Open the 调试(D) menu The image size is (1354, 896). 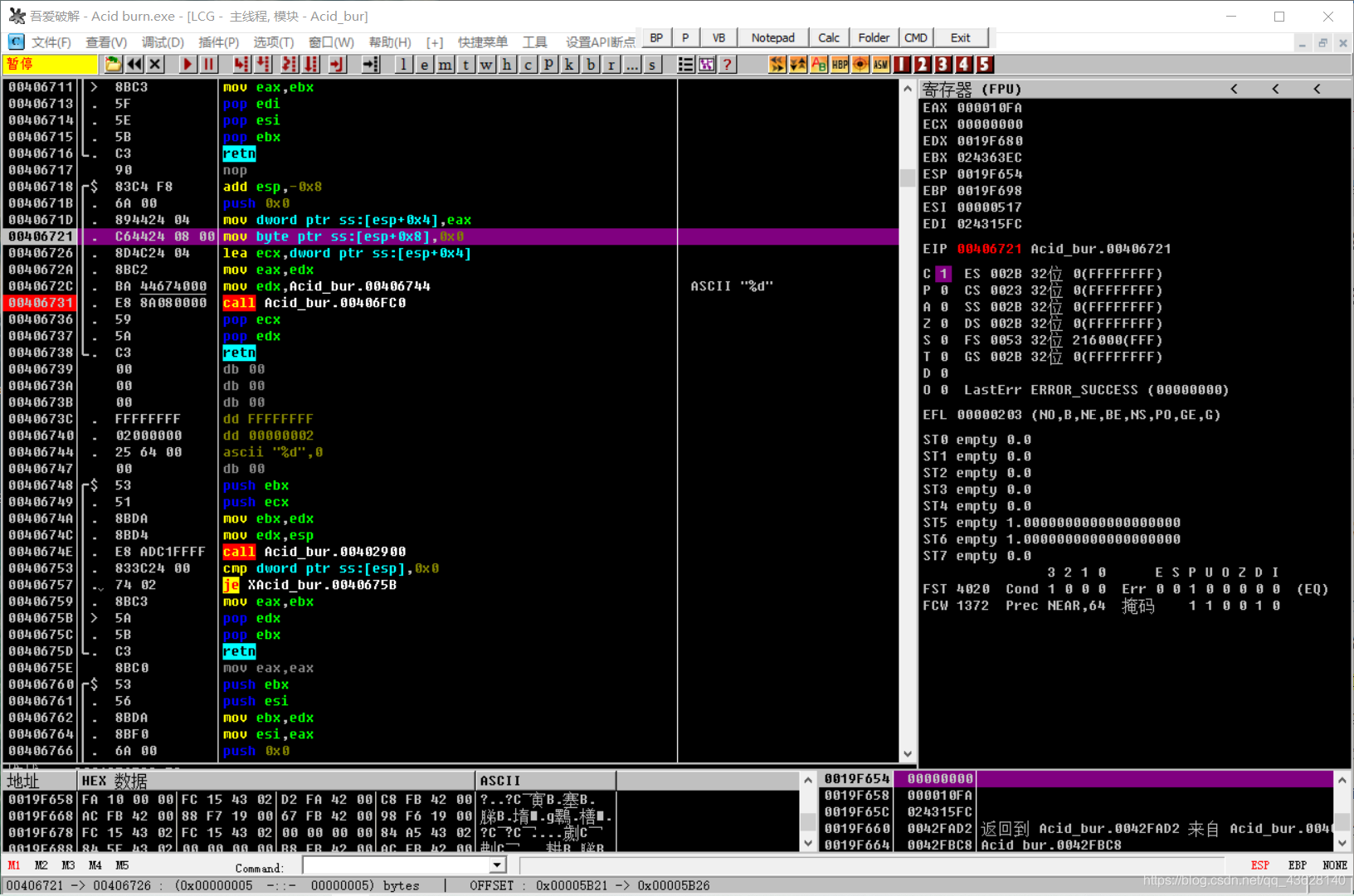pos(163,42)
